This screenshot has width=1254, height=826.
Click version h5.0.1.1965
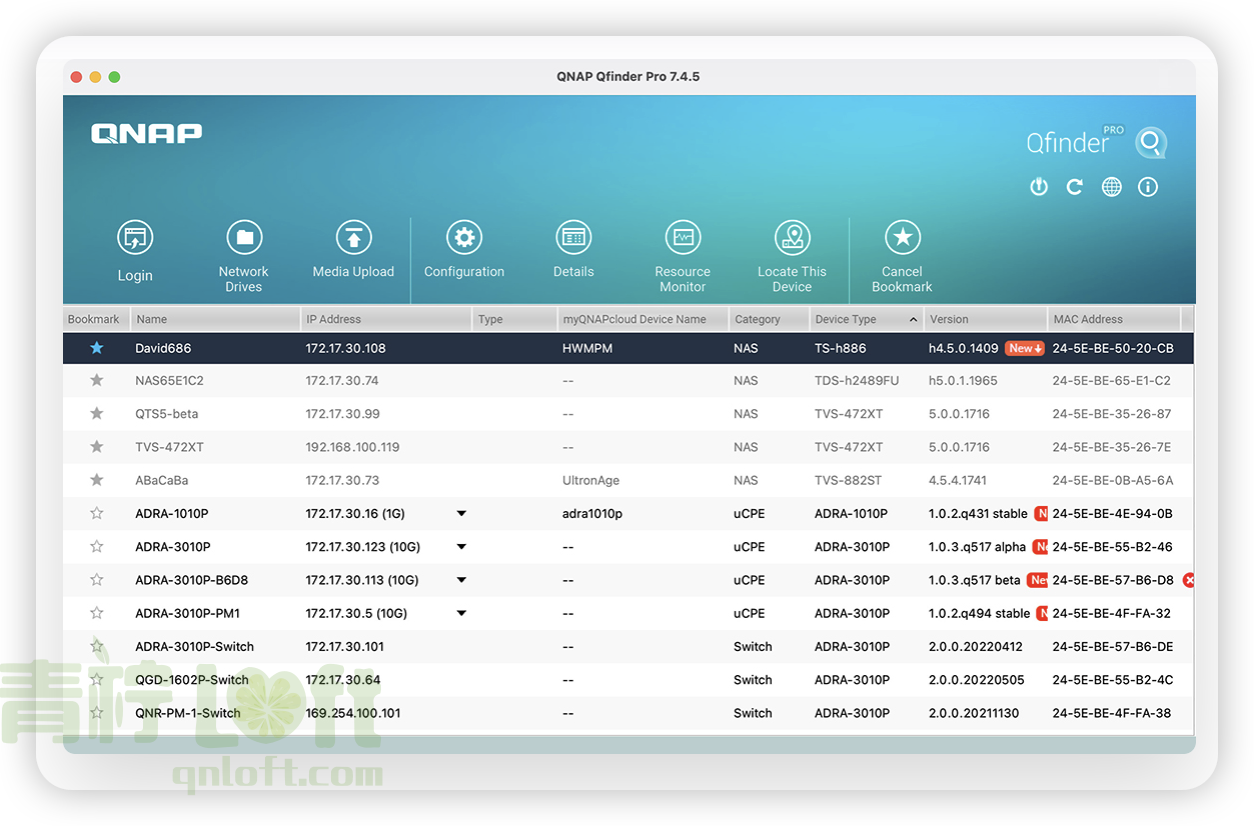point(964,381)
